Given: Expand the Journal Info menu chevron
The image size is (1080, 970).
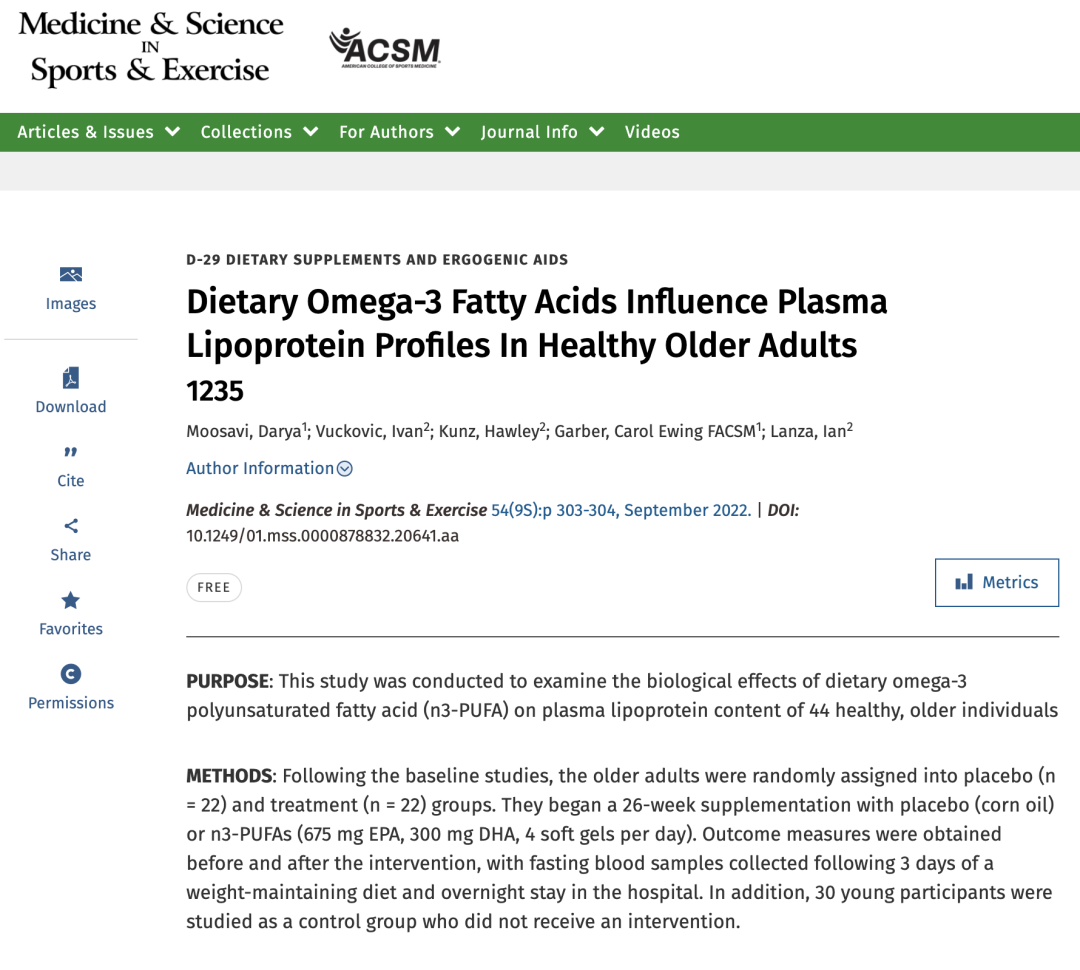Looking at the screenshot, I should [597, 132].
